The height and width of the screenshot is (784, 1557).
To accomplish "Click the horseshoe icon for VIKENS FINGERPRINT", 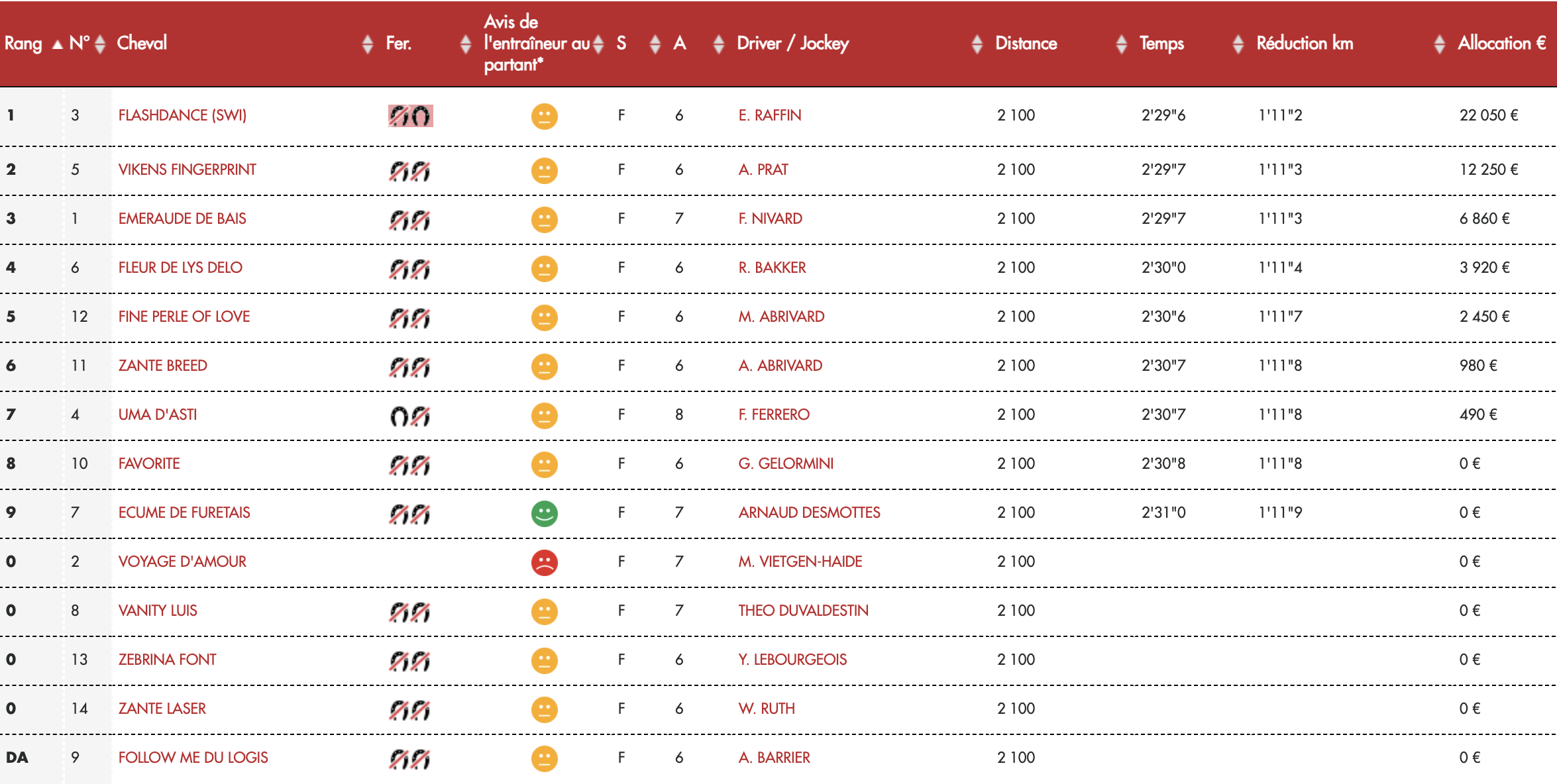I will point(410,171).
